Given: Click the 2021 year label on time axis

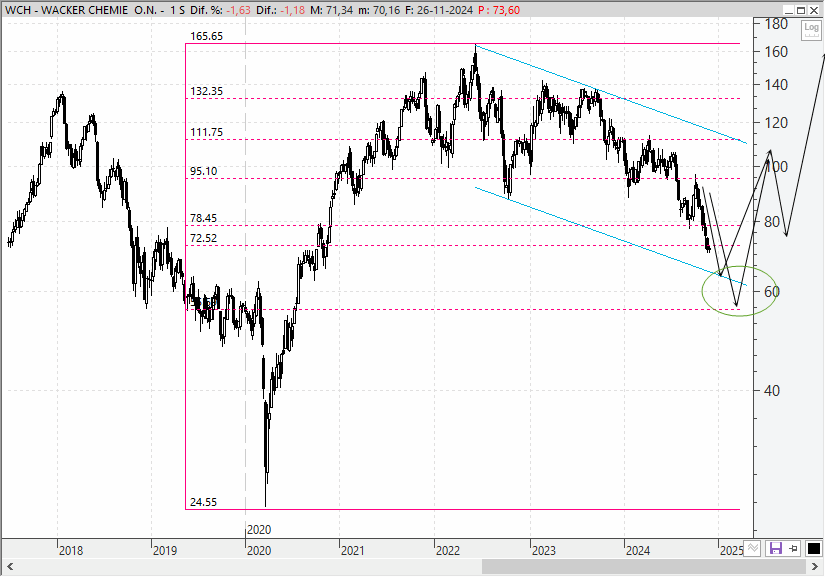Looking at the screenshot, I should [x=353, y=551].
